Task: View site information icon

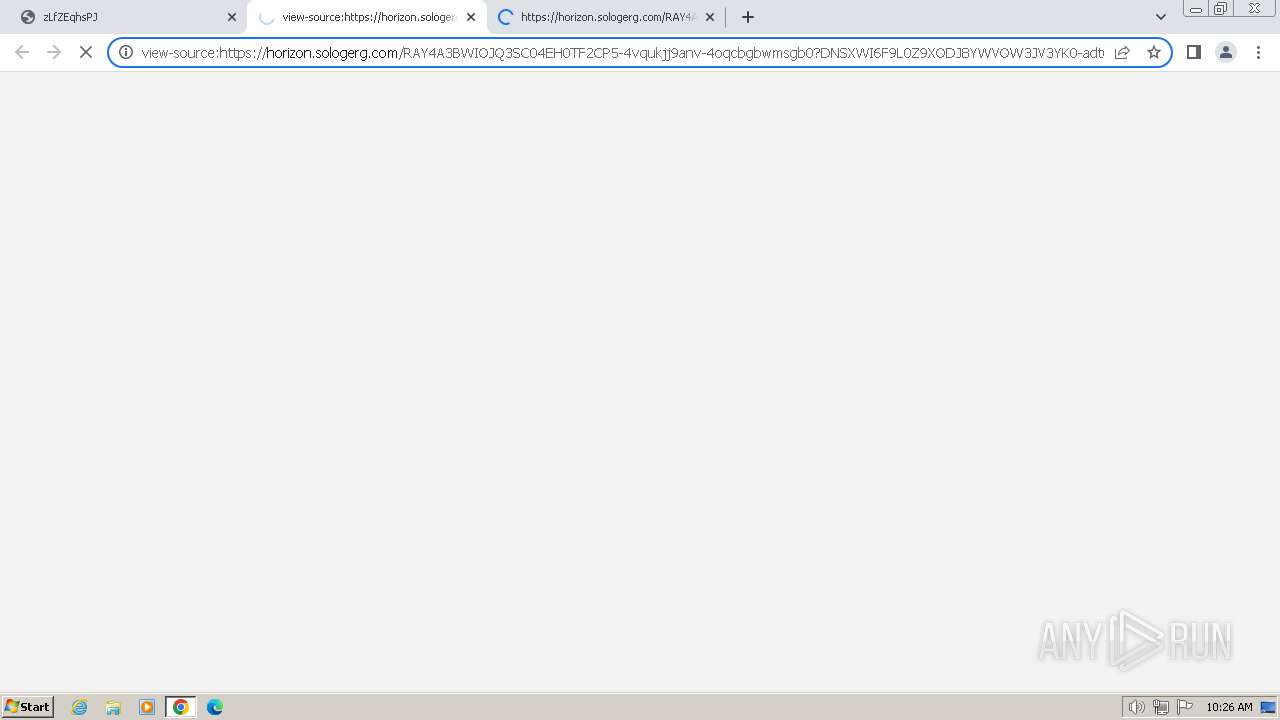Action: point(126,52)
